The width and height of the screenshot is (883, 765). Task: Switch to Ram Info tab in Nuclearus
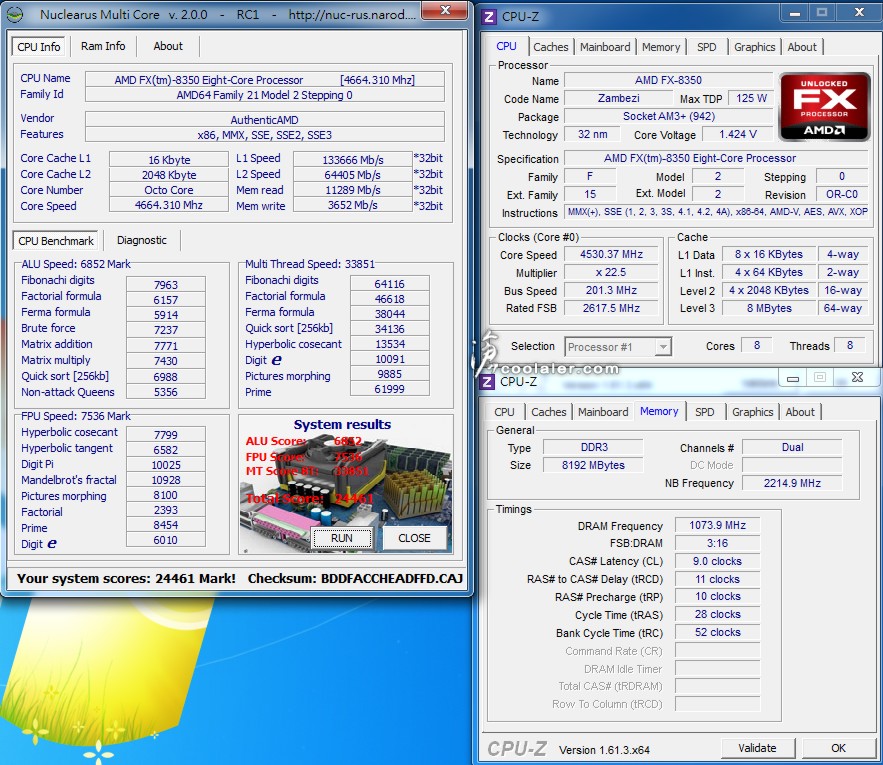(x=103, y=46)
